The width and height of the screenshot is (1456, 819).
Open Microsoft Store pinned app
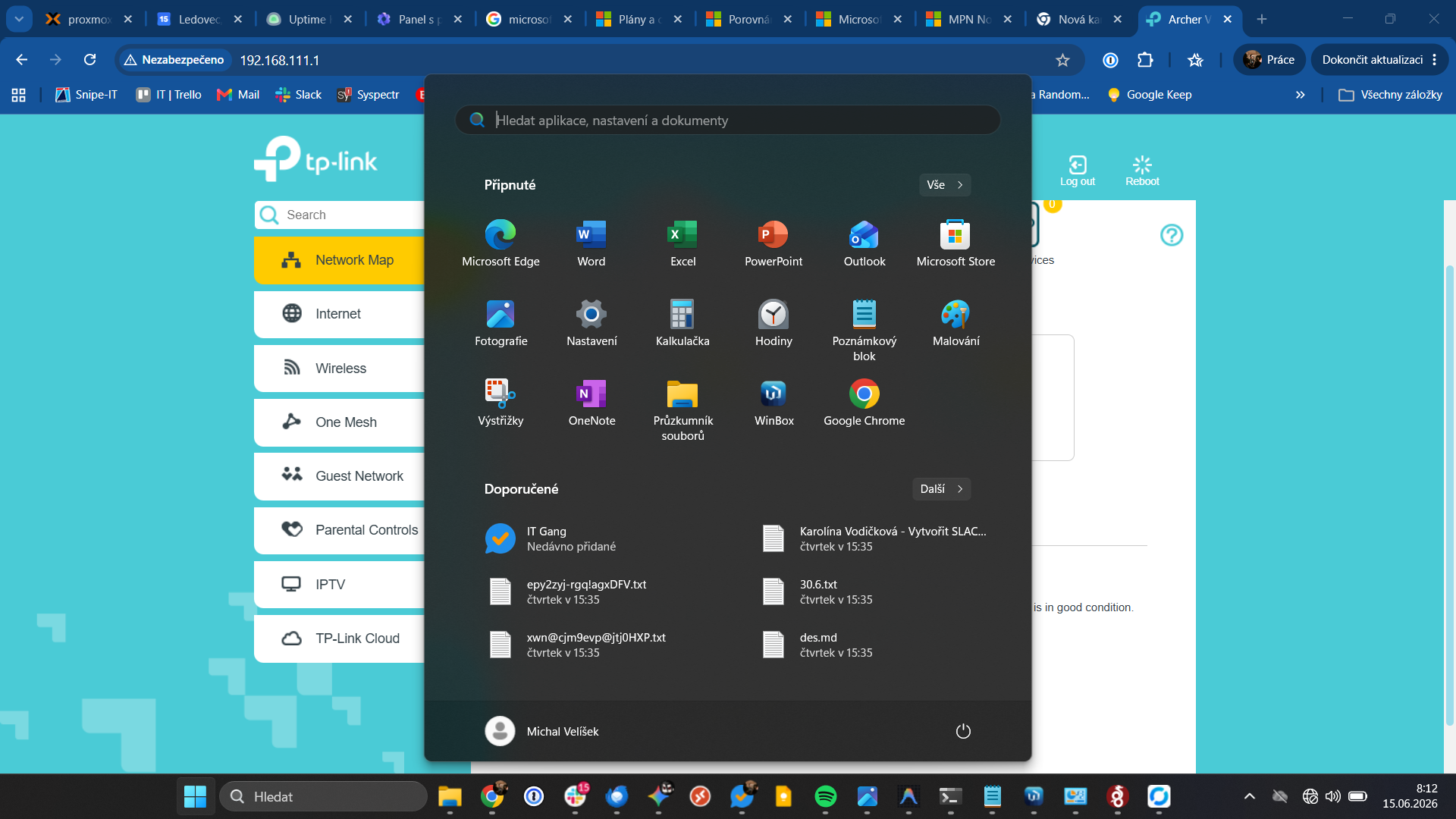(955, 243)
